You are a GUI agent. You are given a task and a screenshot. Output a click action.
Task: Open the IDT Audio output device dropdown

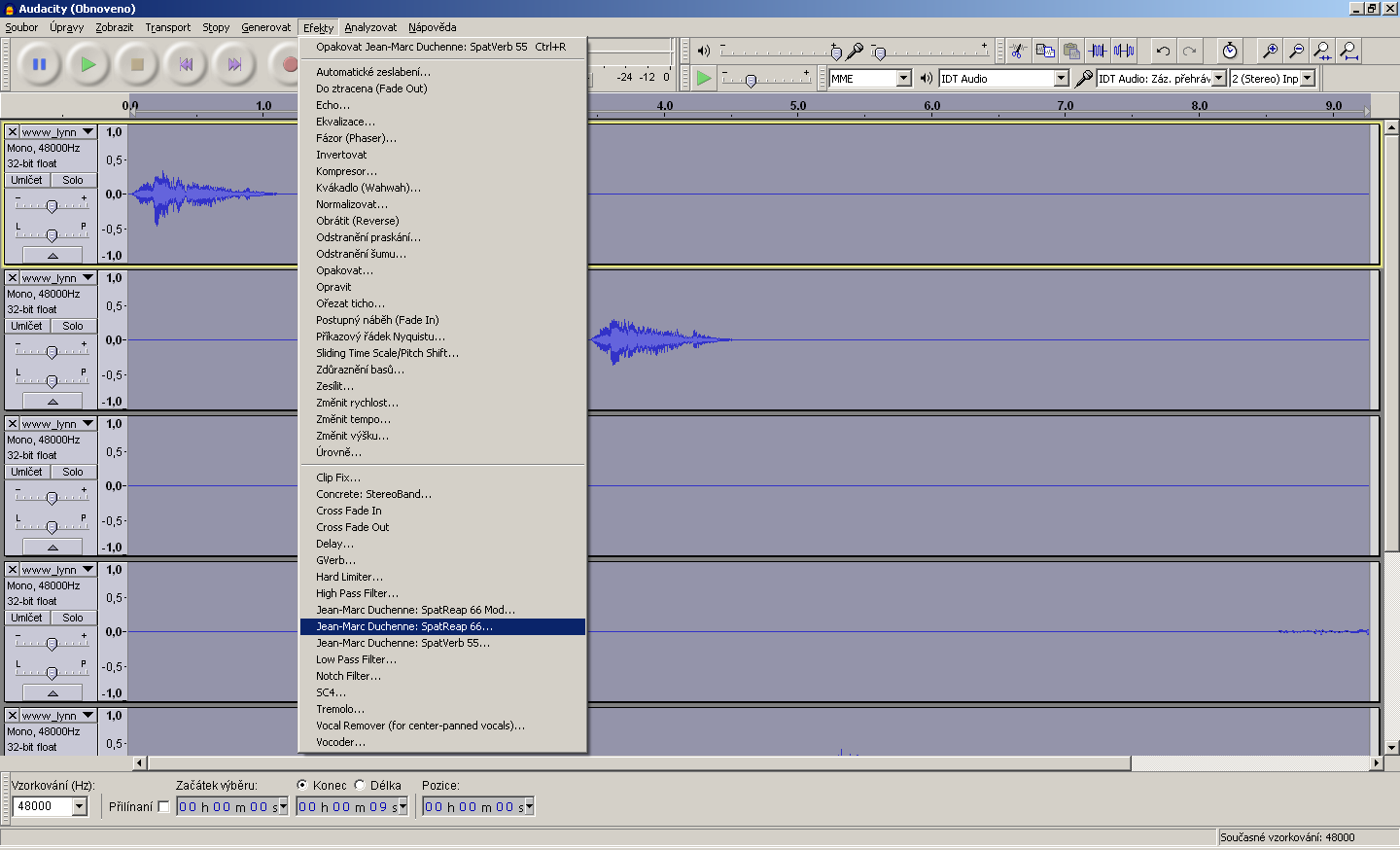tap(1061, 78)
